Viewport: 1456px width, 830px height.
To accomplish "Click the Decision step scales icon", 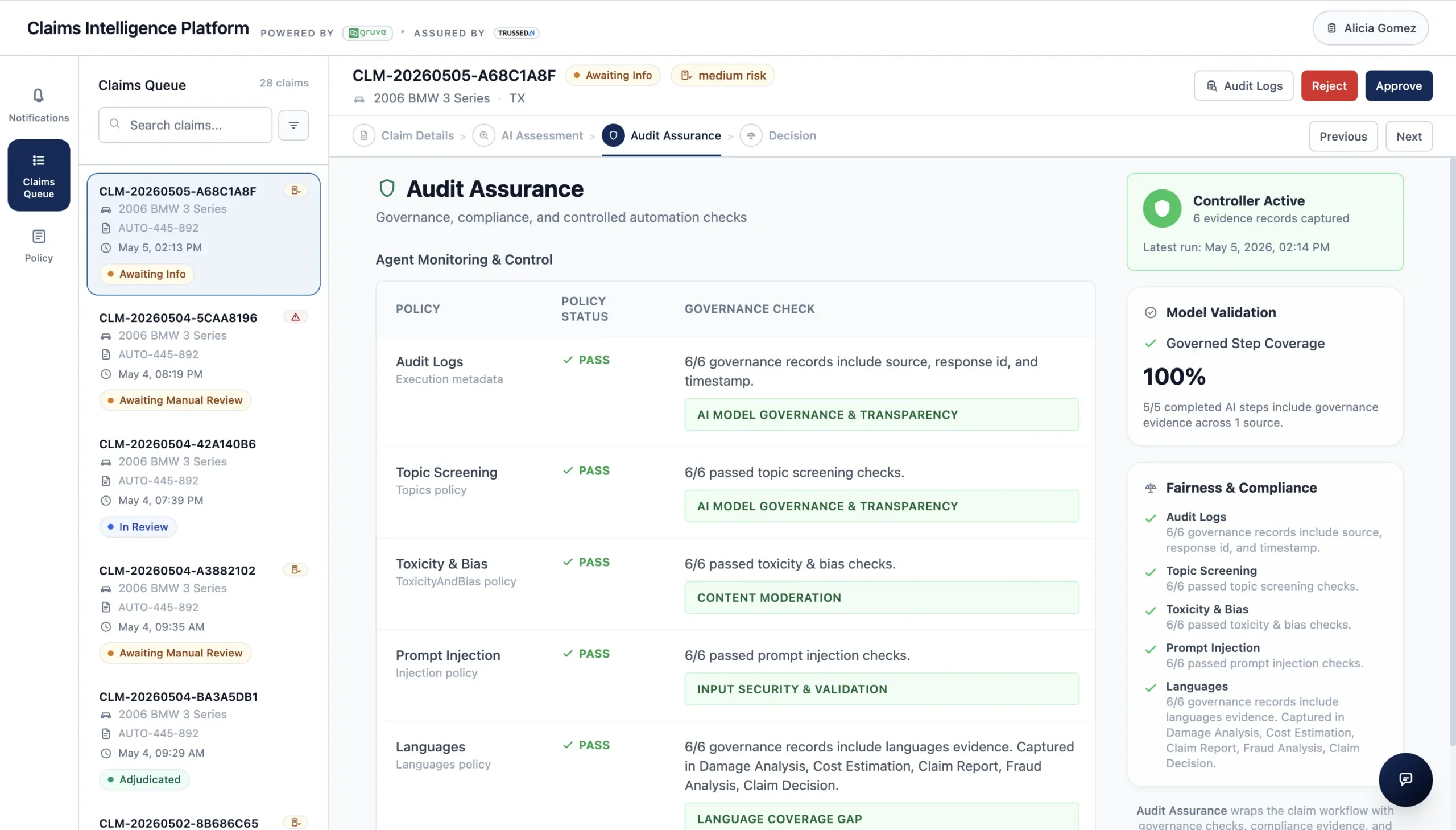I will (x=751, y=135).
